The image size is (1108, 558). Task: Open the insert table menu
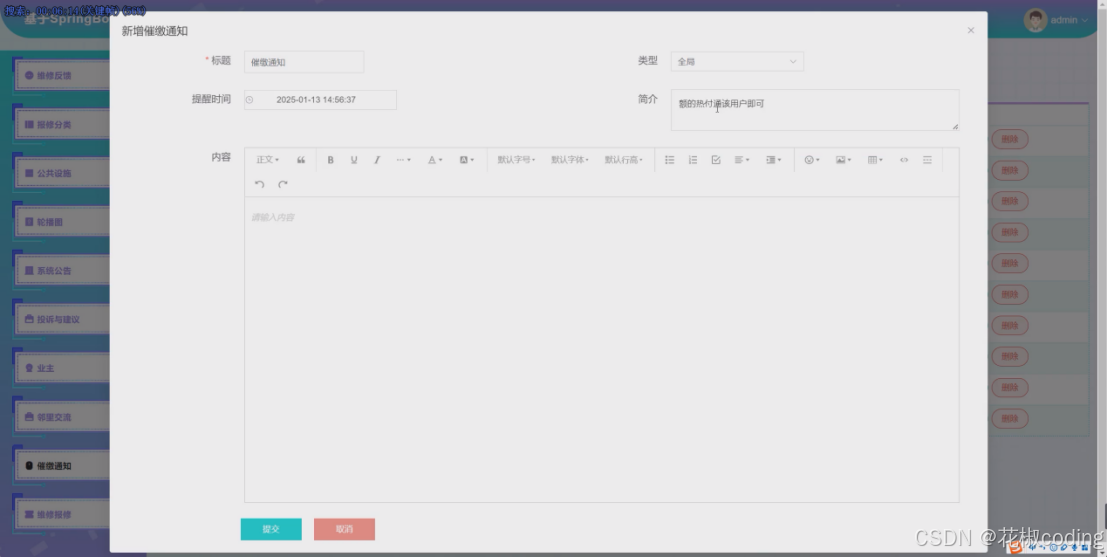[875, 160]
